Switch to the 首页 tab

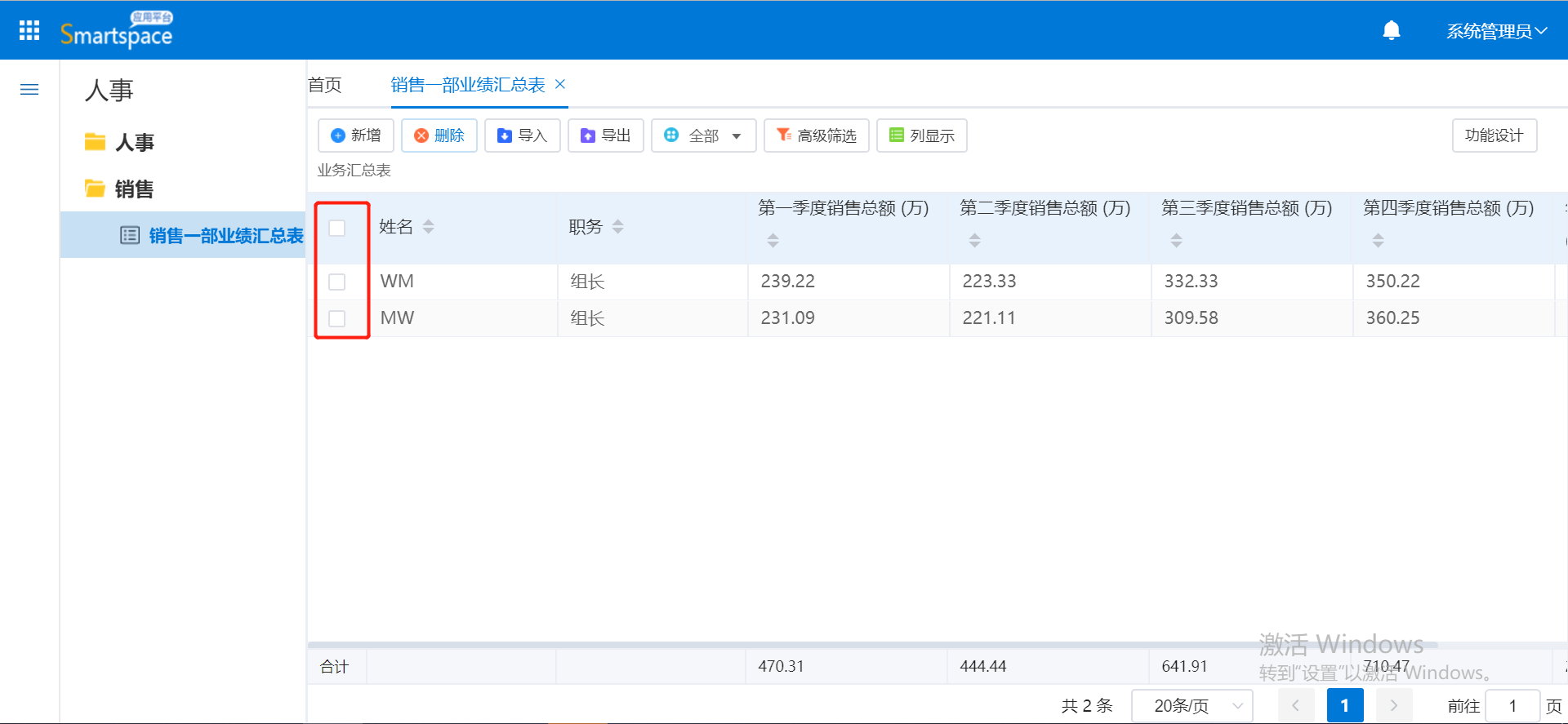coord(325,85)
